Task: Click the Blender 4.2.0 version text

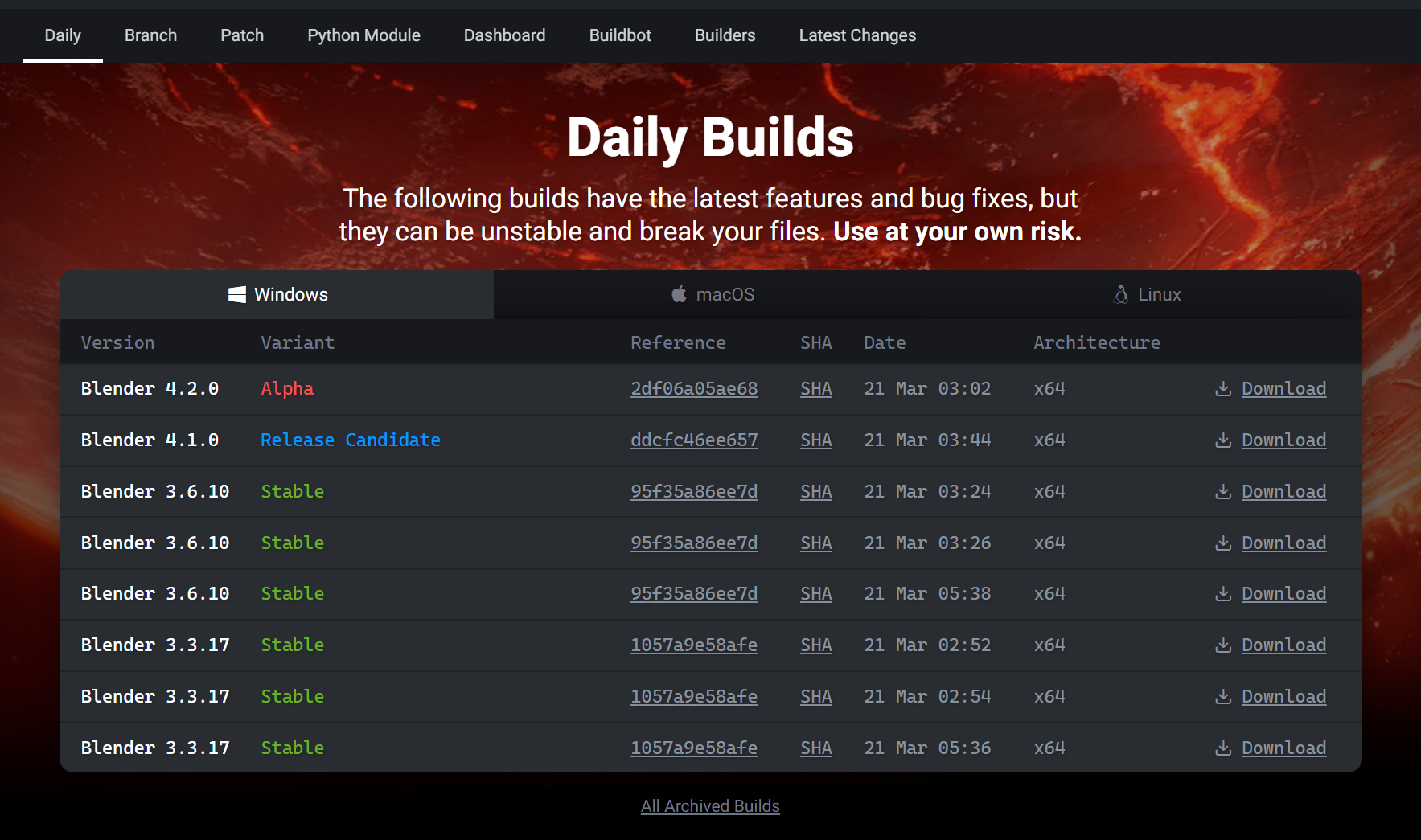Action: point(150,389)
